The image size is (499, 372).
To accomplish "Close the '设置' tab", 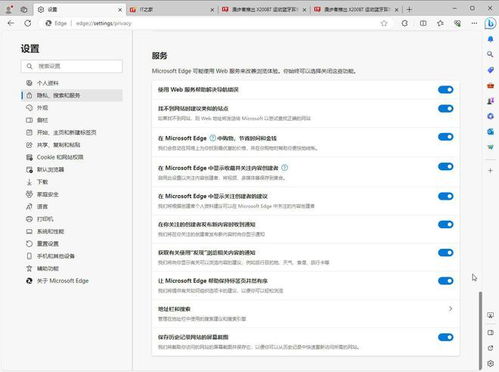I will click(x=120, y=10).
